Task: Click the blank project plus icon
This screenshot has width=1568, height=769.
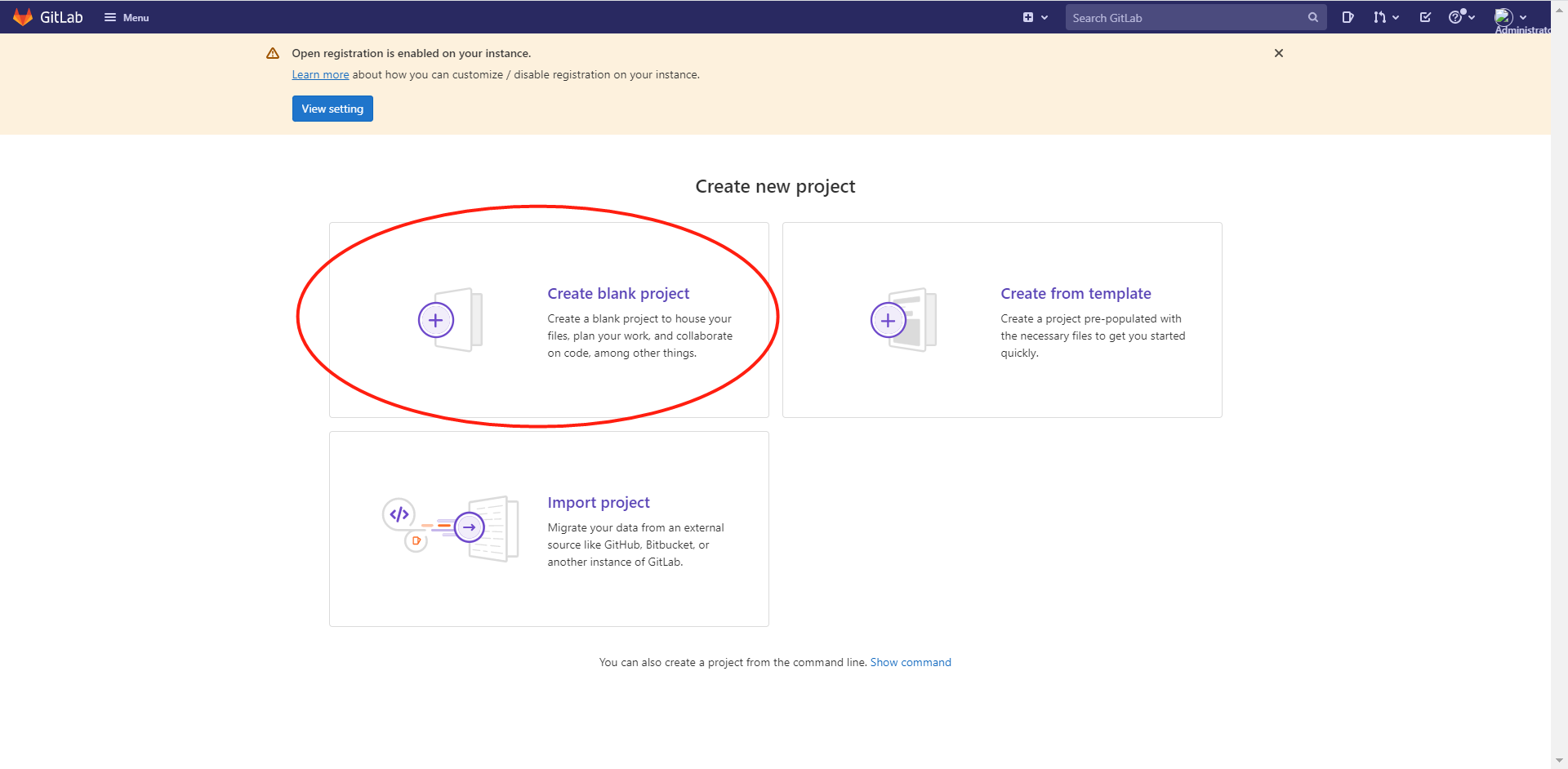Action: (436, 320)
